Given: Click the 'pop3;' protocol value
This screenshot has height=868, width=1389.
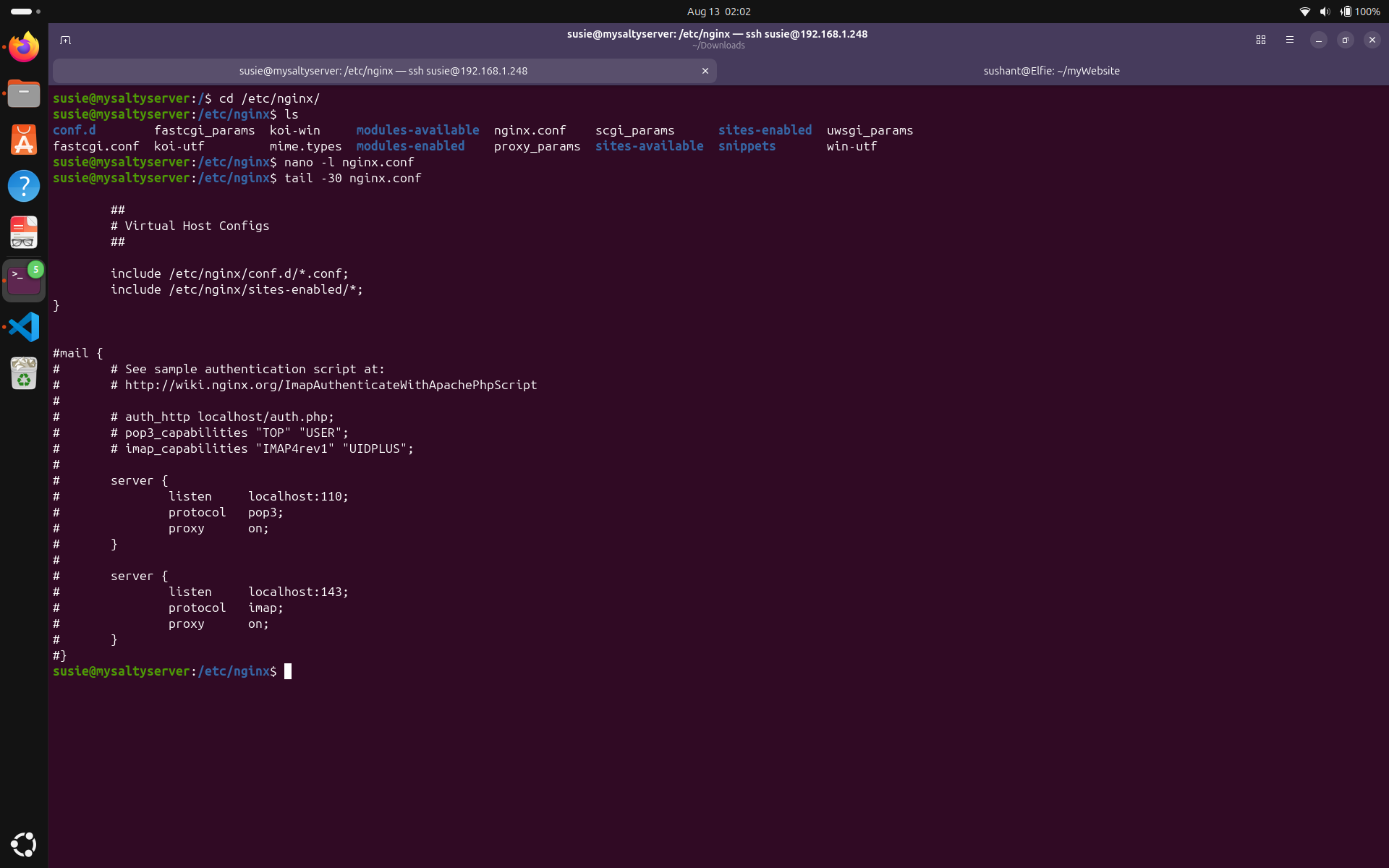Looking at the screenshot, I should [266, 512].
